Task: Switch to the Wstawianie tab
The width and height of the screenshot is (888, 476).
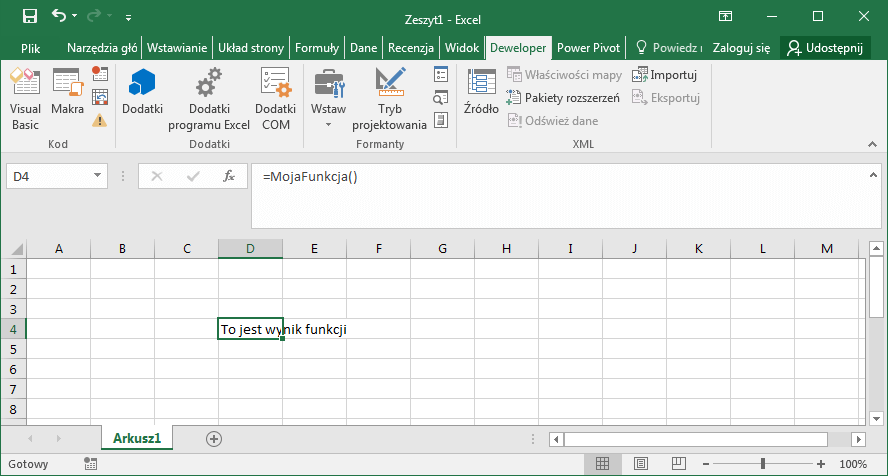Action: [x=177, y=48]
